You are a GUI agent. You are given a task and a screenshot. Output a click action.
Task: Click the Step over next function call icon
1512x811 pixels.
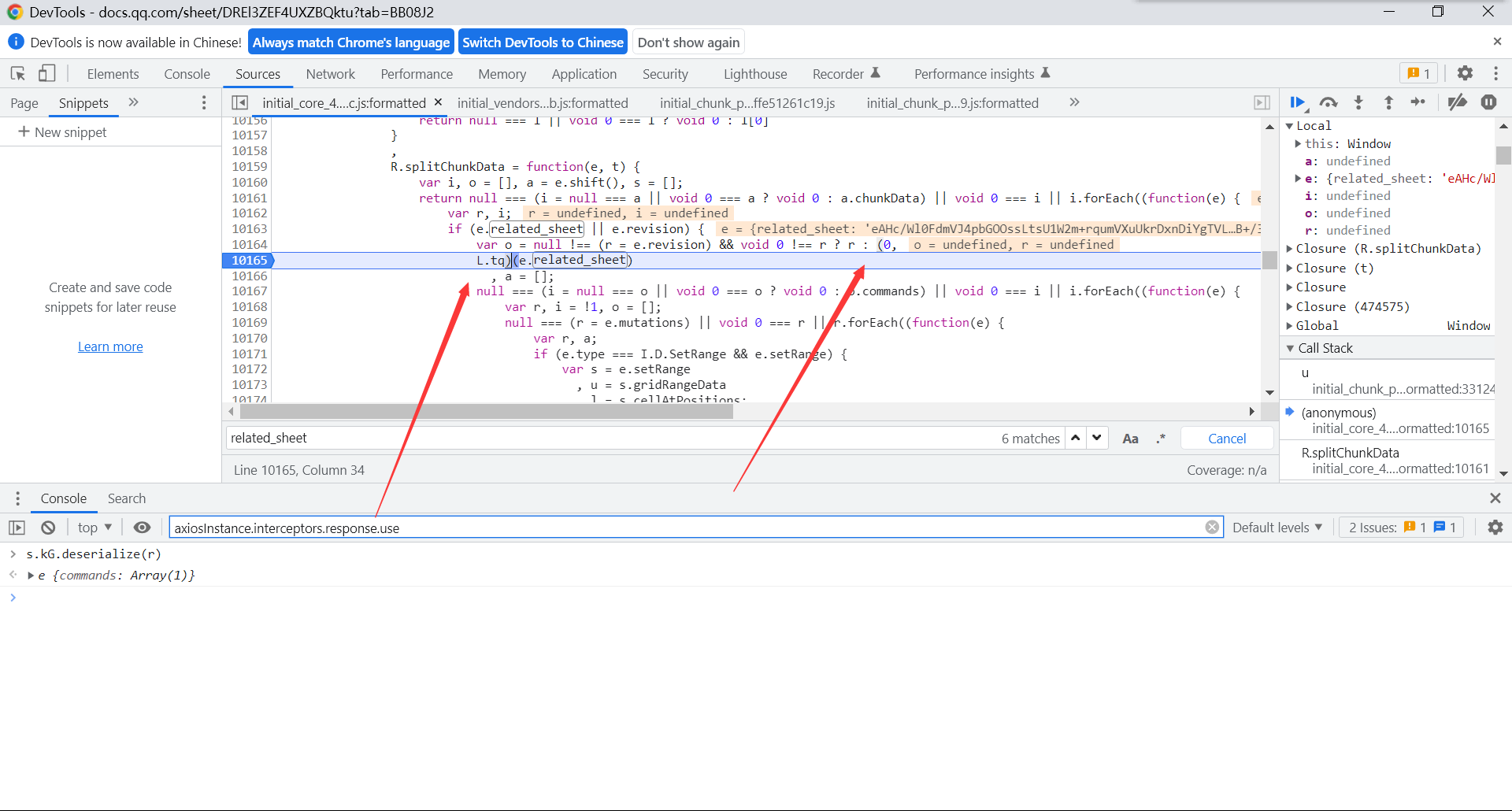click(1329, 102)
